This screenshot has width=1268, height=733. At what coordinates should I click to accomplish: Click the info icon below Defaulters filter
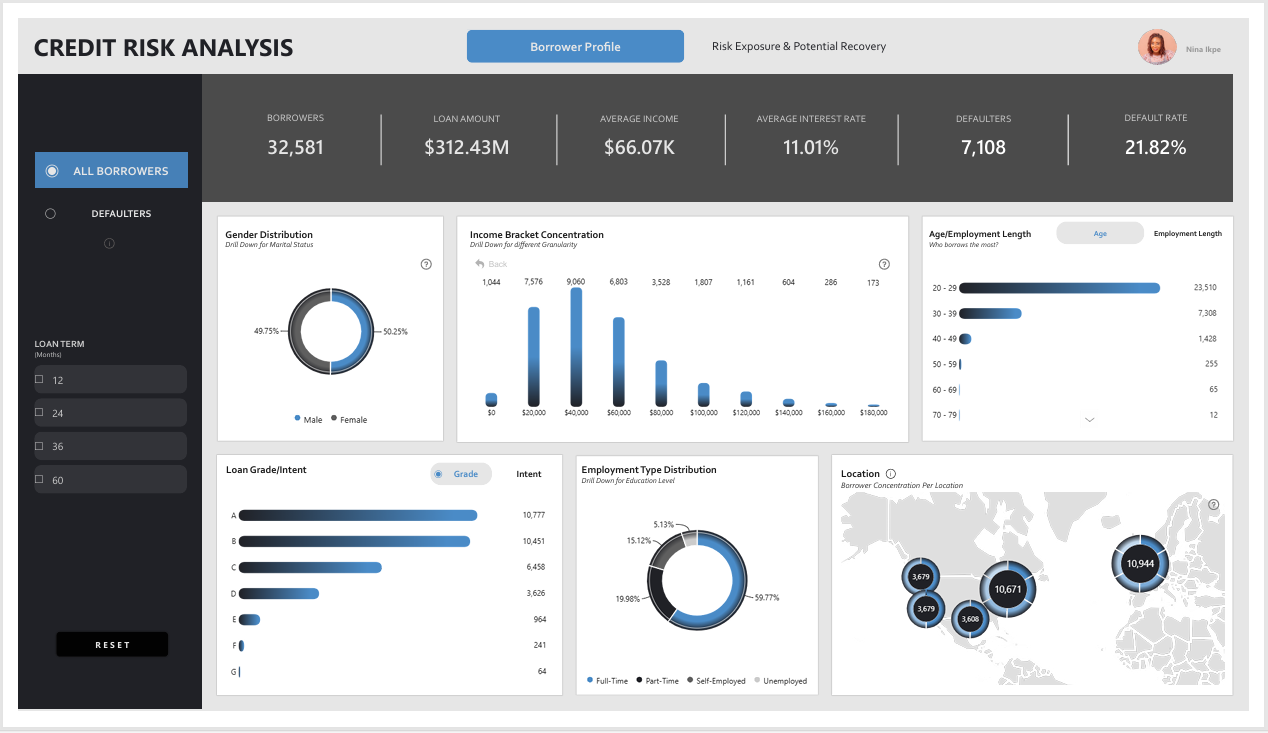pos(109,243)
